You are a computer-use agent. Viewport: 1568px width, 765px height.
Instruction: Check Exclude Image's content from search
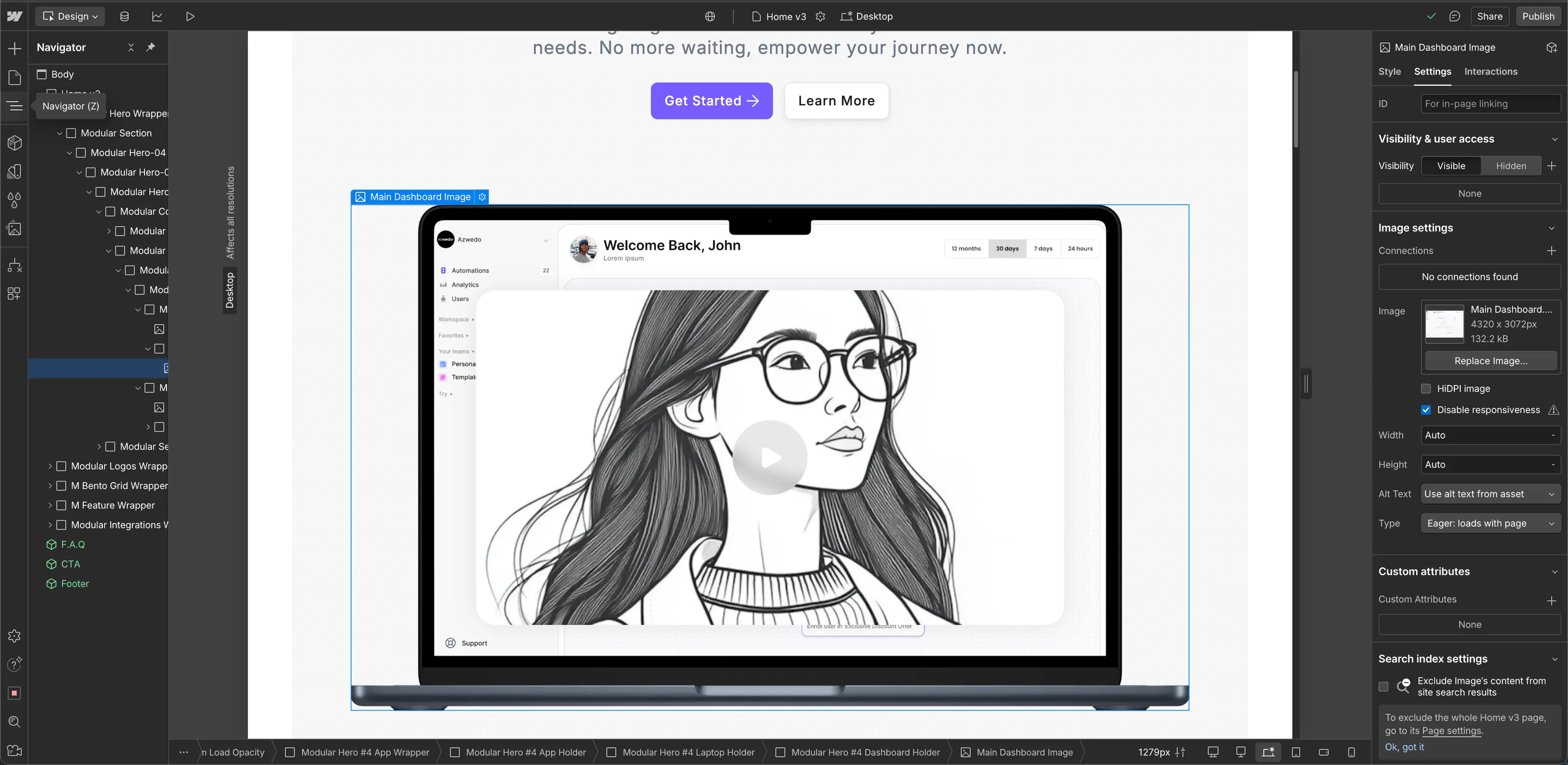[1384, 687]
